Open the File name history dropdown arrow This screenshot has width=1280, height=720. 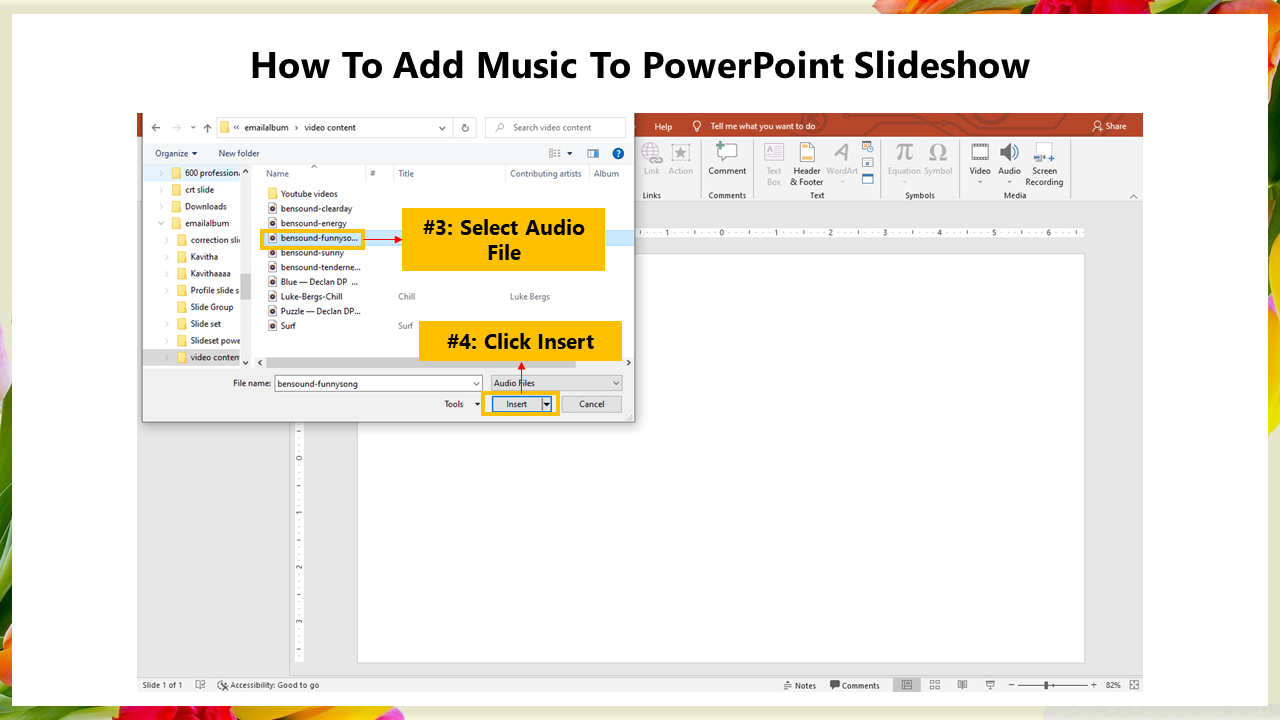[476, 383]
